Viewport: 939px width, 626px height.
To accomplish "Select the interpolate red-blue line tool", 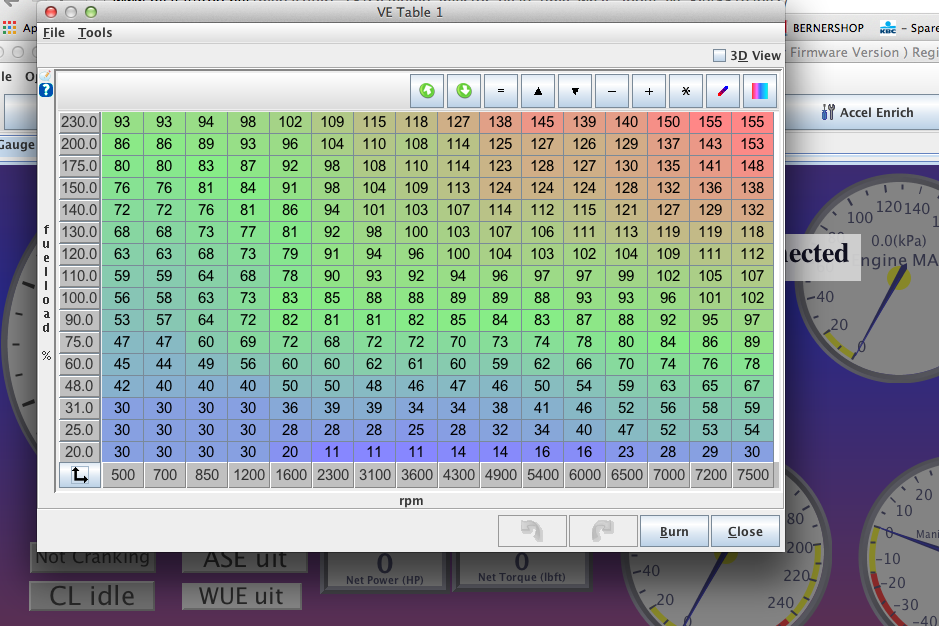I will pyautogui.click(x=723, y=91).
